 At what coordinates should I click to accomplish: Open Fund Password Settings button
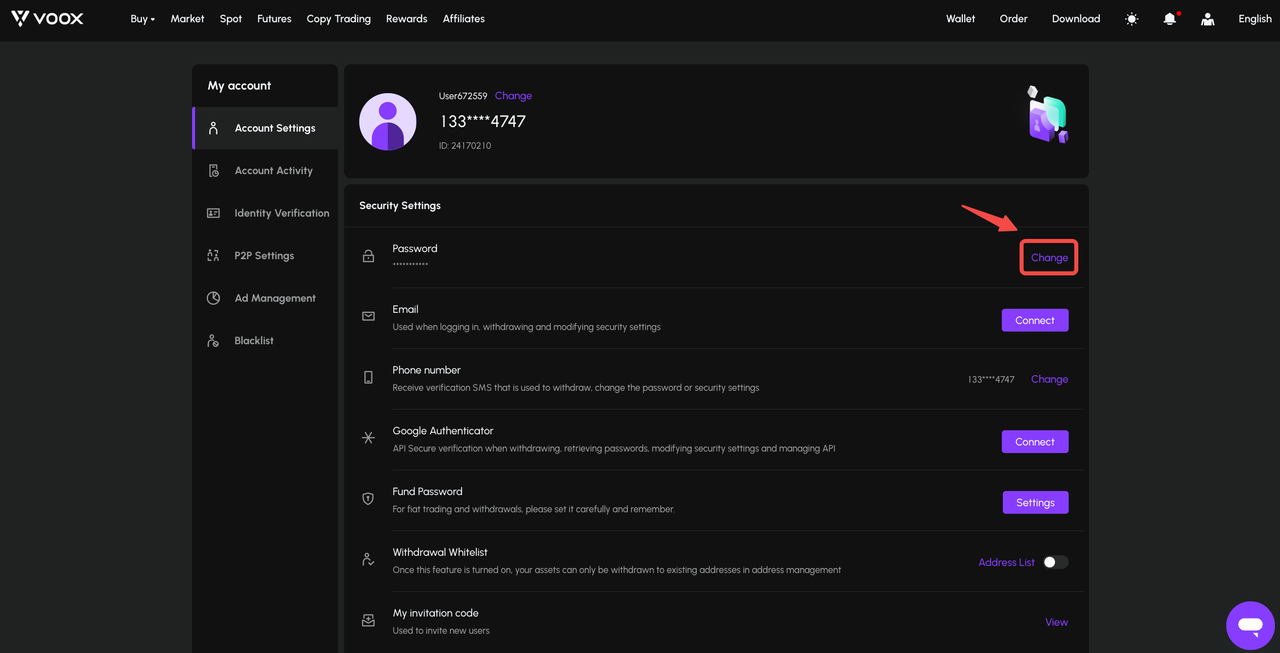click(x=1035, y=503)
